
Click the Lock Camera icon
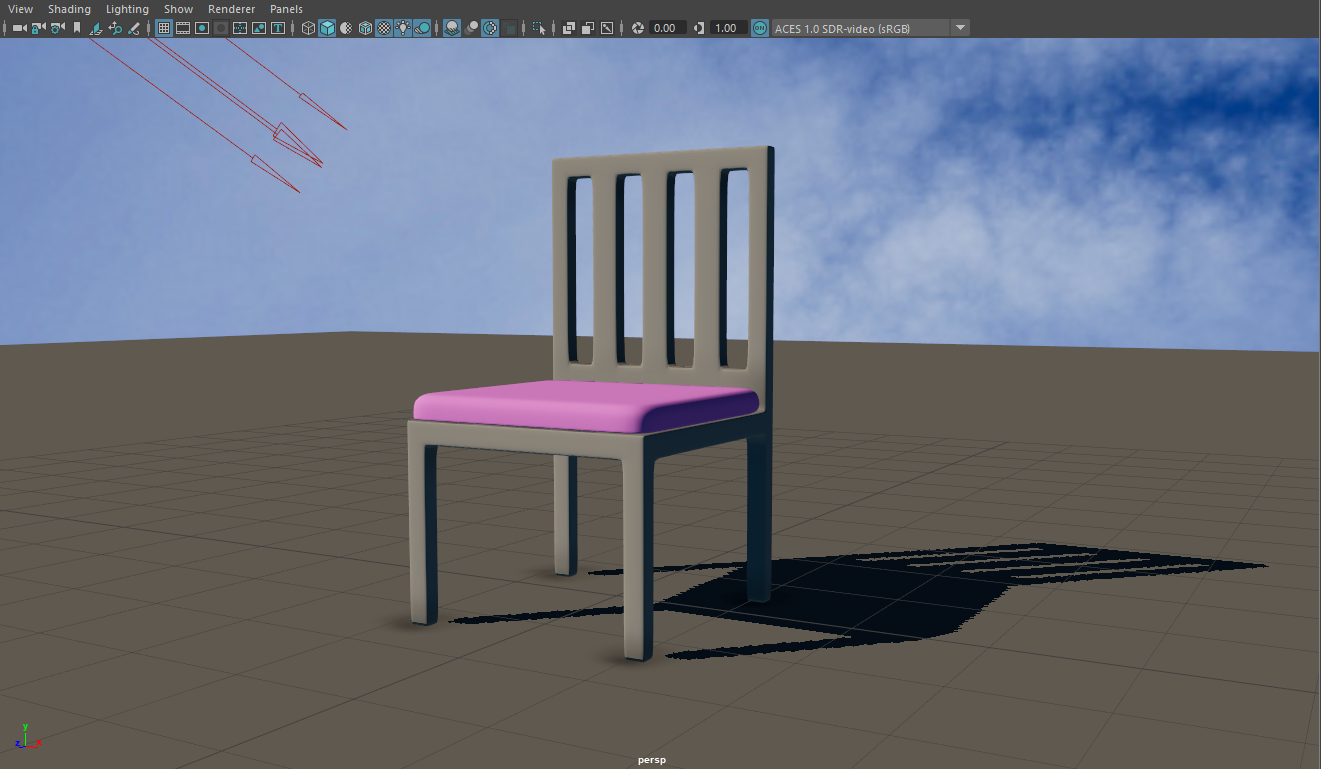pyautogui.click(x=38, y=28)
